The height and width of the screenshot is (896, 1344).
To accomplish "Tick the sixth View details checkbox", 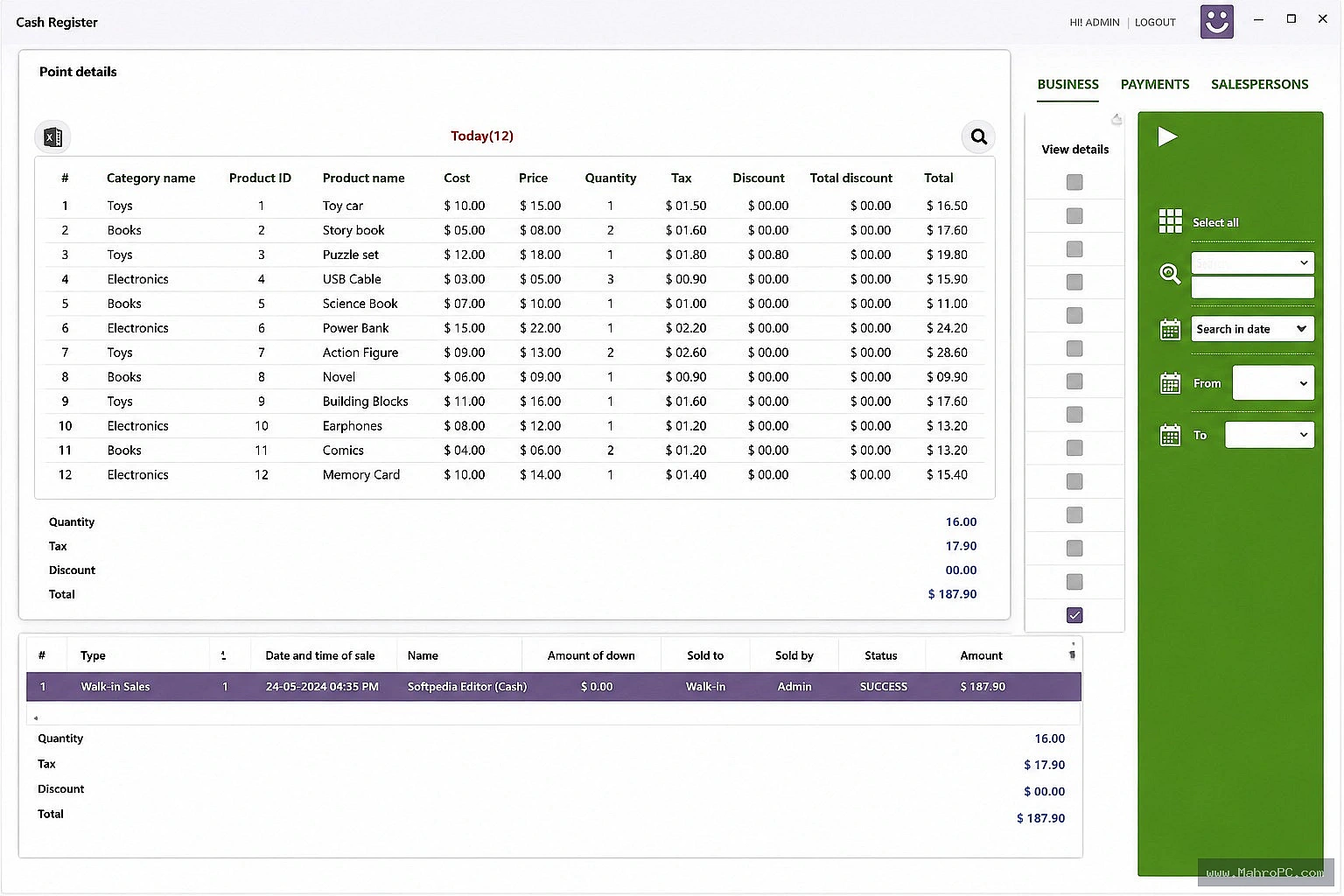I will pos(1074,348).
